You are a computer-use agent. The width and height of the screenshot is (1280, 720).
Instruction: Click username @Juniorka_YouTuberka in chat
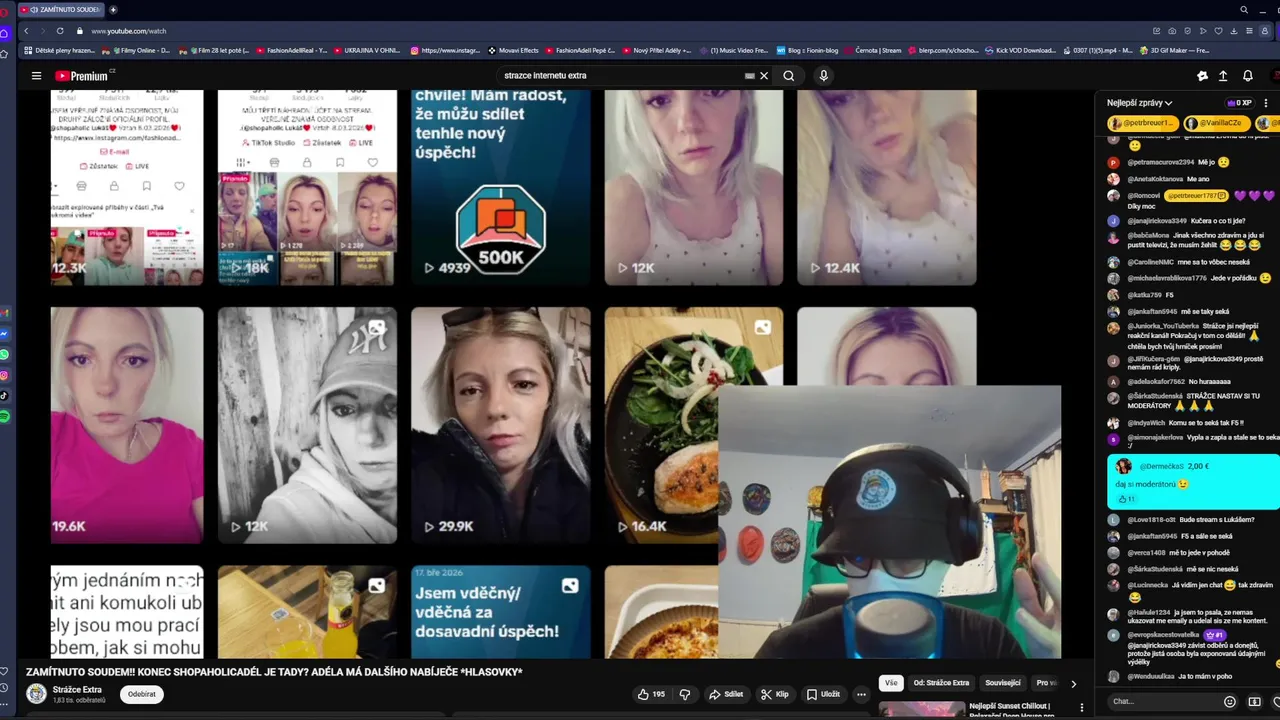[1164, 326]
